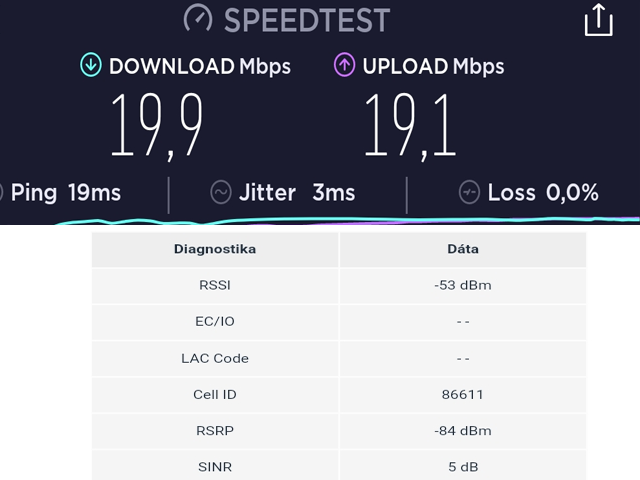640x480 pixels.
Task: Click the Cell ID value 86611
Action: click(463, 394)
